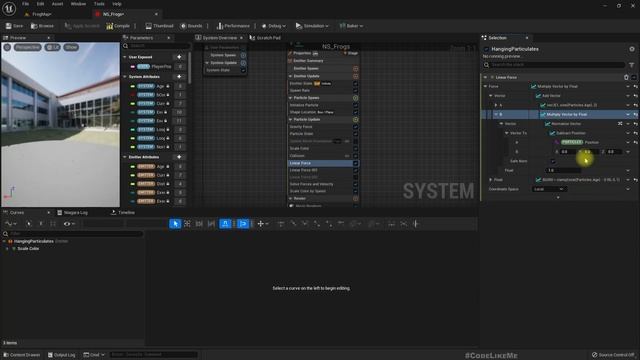Open the File menu
The image size is (640, 360).
25,4
